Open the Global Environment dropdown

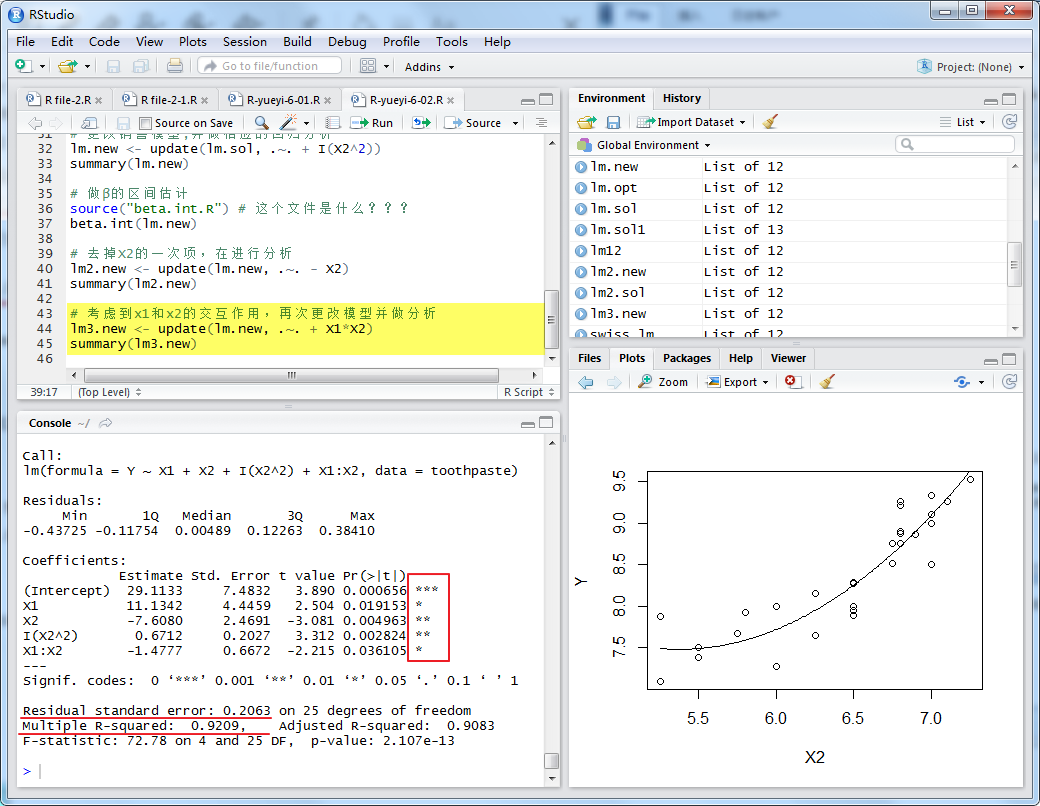coord(646,145)
